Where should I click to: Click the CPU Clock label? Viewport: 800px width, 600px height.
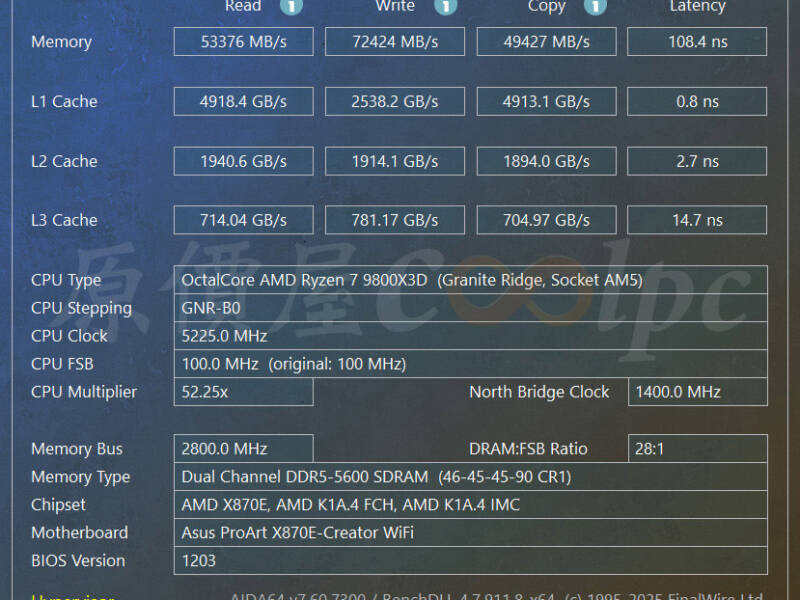tap(69, 336)
